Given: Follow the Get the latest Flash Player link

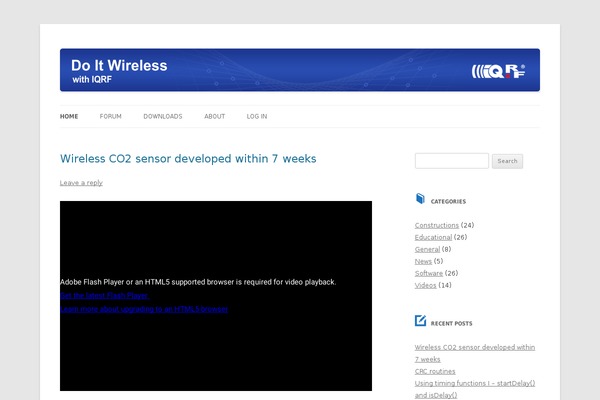Looking at the screenshot, I should (104, 296).
